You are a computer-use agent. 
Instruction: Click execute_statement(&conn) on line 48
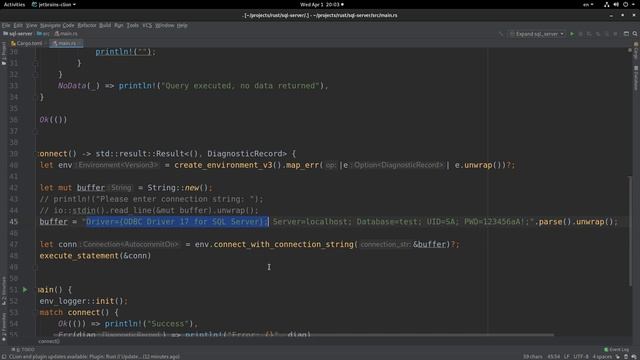point(95,256)
